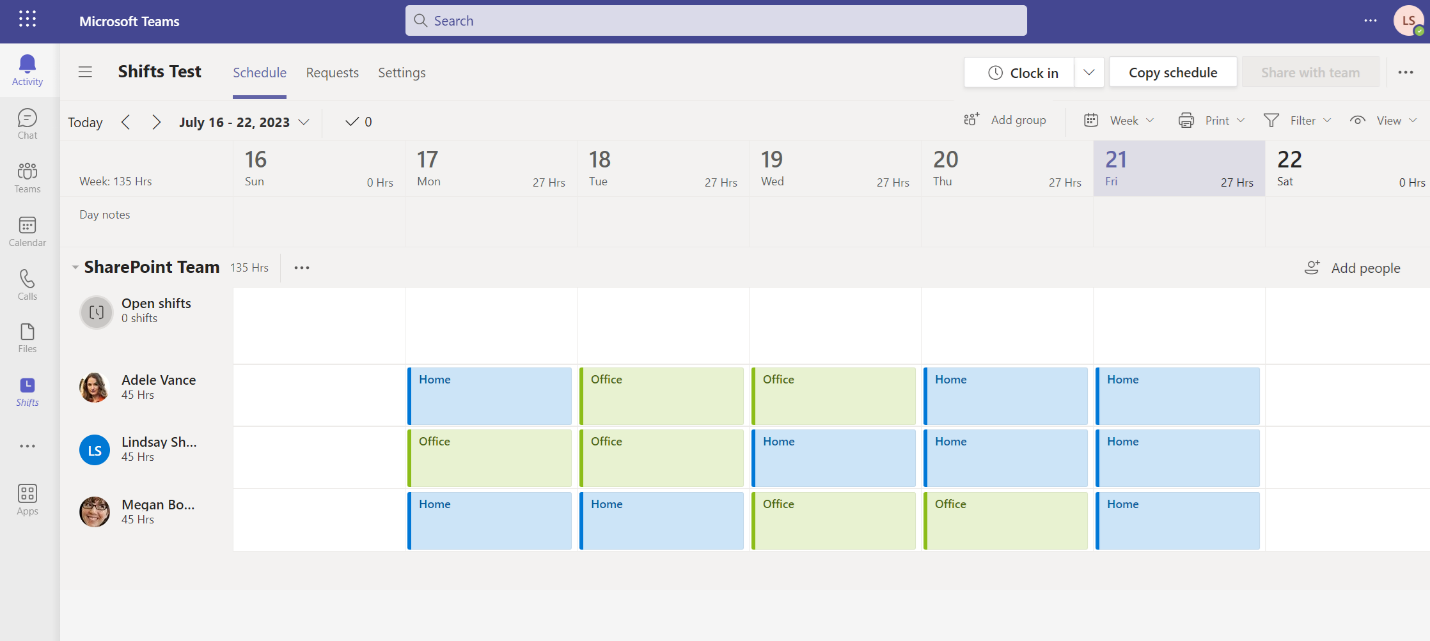This screenshot has height=641, width=1430.
Task: Click the Adele Vance name
Action: [x=158, y=380]
